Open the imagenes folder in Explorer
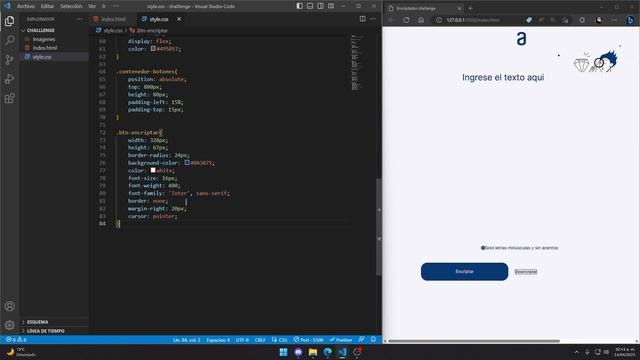This screenshot has height=360, width=640. (x=44, y=39)
